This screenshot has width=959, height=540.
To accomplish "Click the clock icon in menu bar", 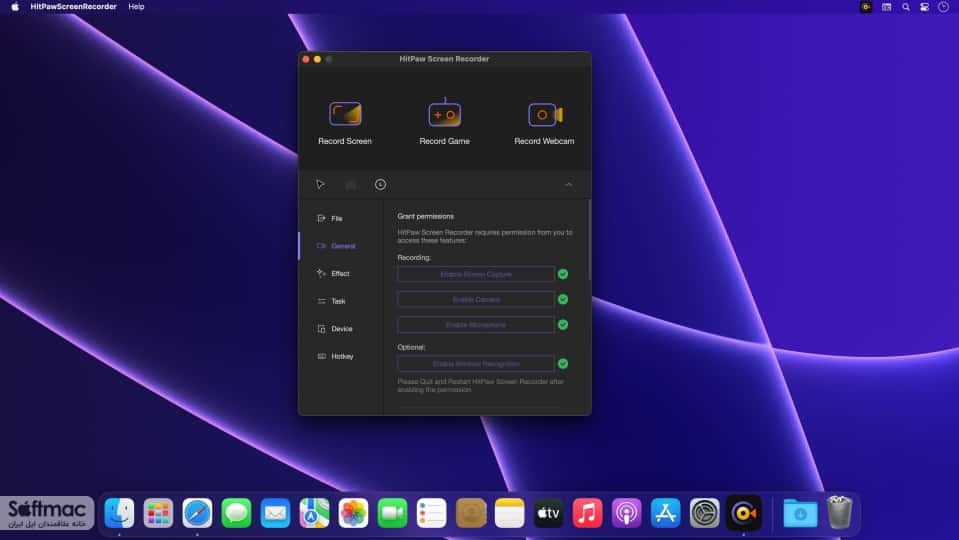I will [x=944, y=7].
